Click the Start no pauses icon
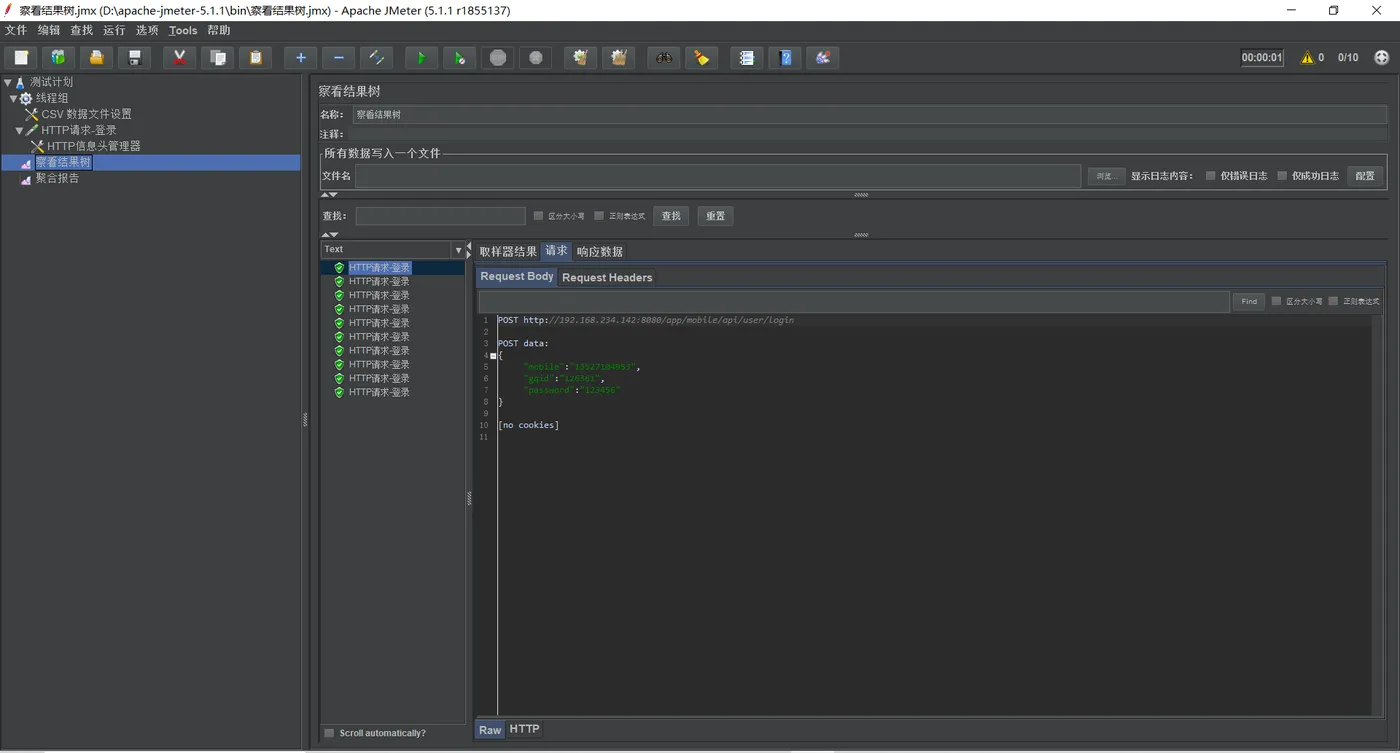1400x753 pixels. (459, 58)
